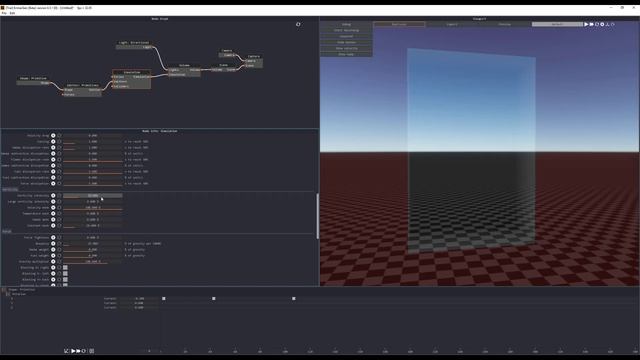This screenshot has height=360, width=640.
Task: Toggle the empty circle beside Vorticity intensity
Action: tap(59, 196)
